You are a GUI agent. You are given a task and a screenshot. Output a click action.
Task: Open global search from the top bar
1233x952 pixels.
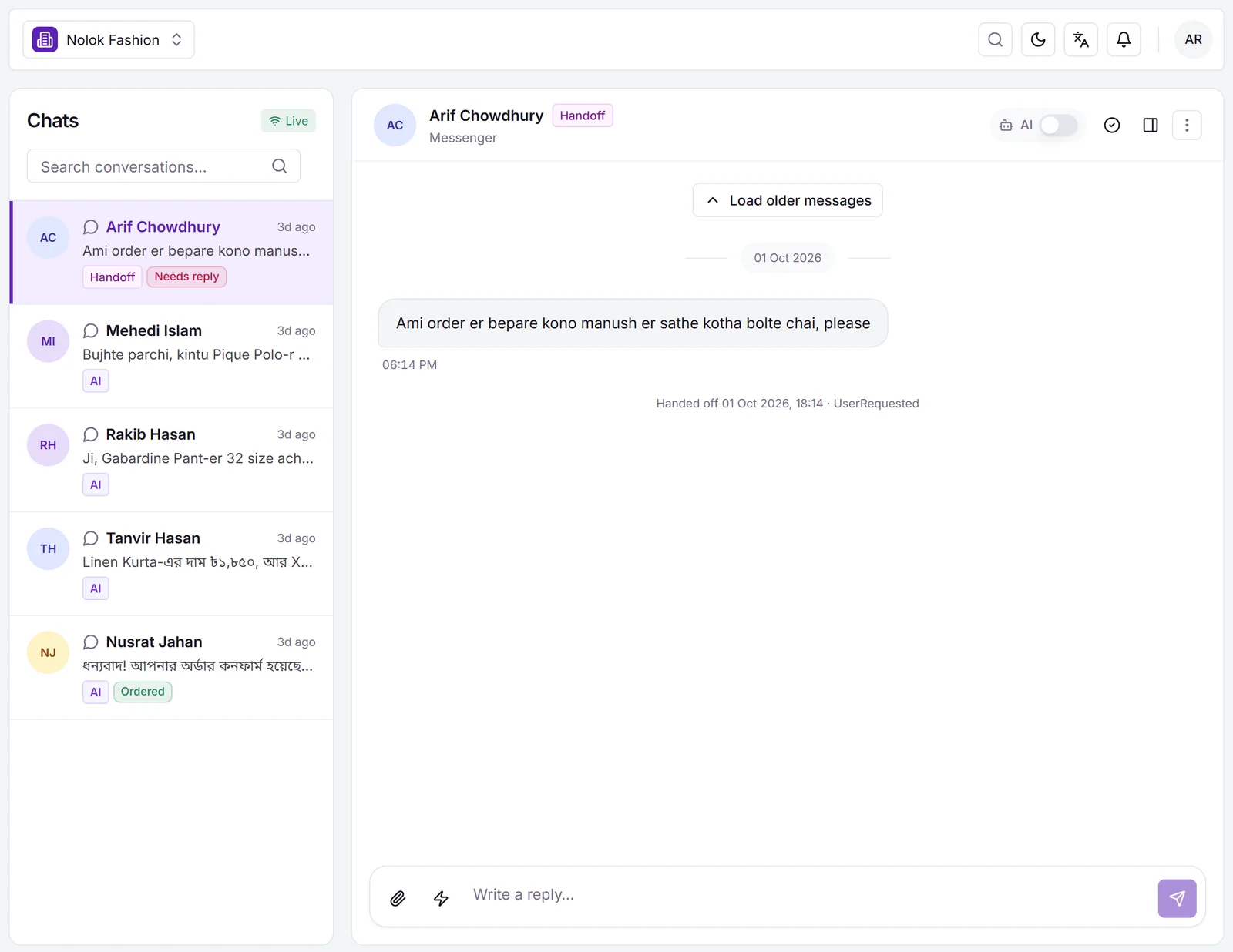995,39
